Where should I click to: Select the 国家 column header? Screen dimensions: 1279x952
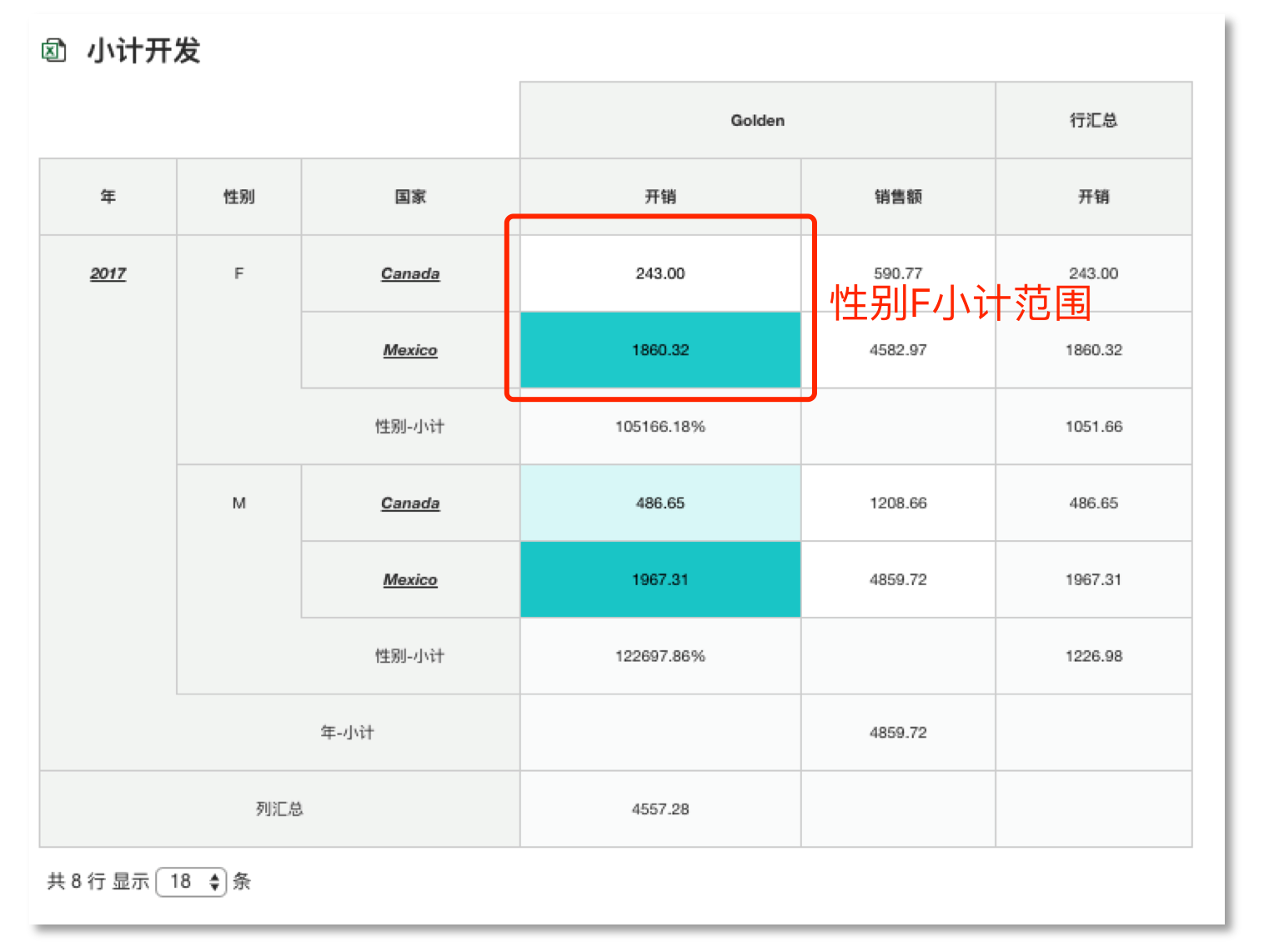click(x=409, y=197)
